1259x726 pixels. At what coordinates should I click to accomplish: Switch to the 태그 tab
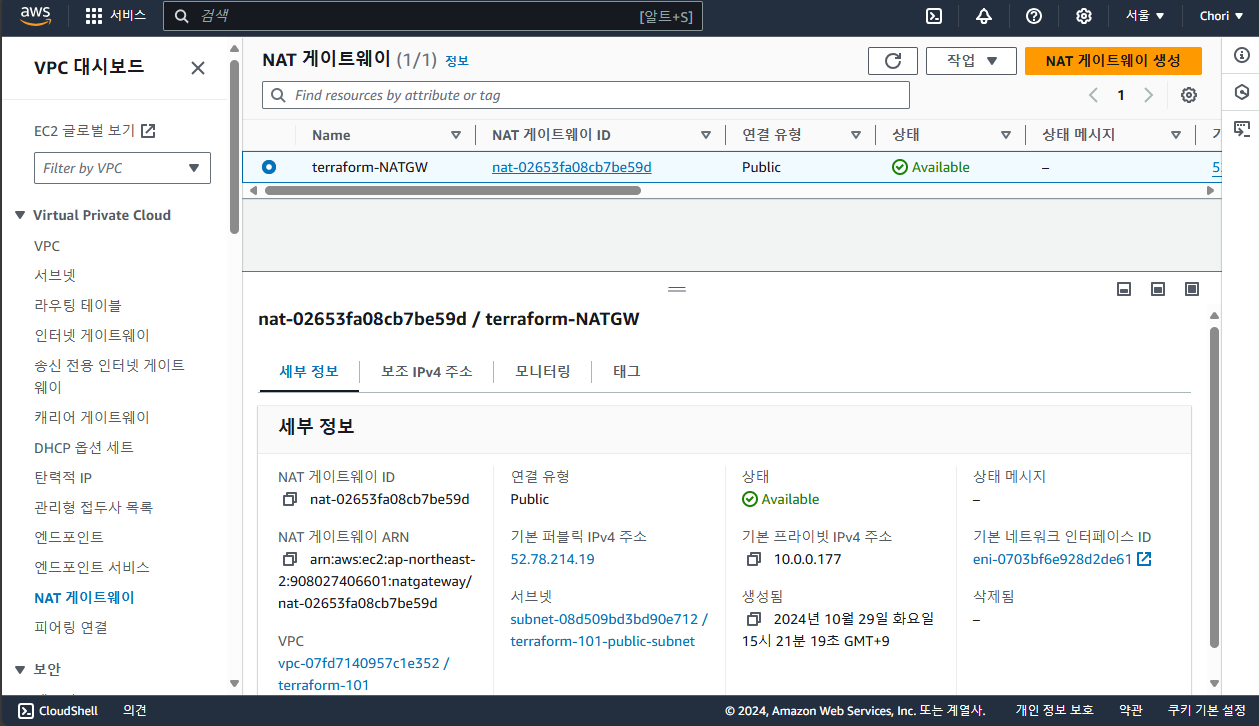(x=627, y=371)
